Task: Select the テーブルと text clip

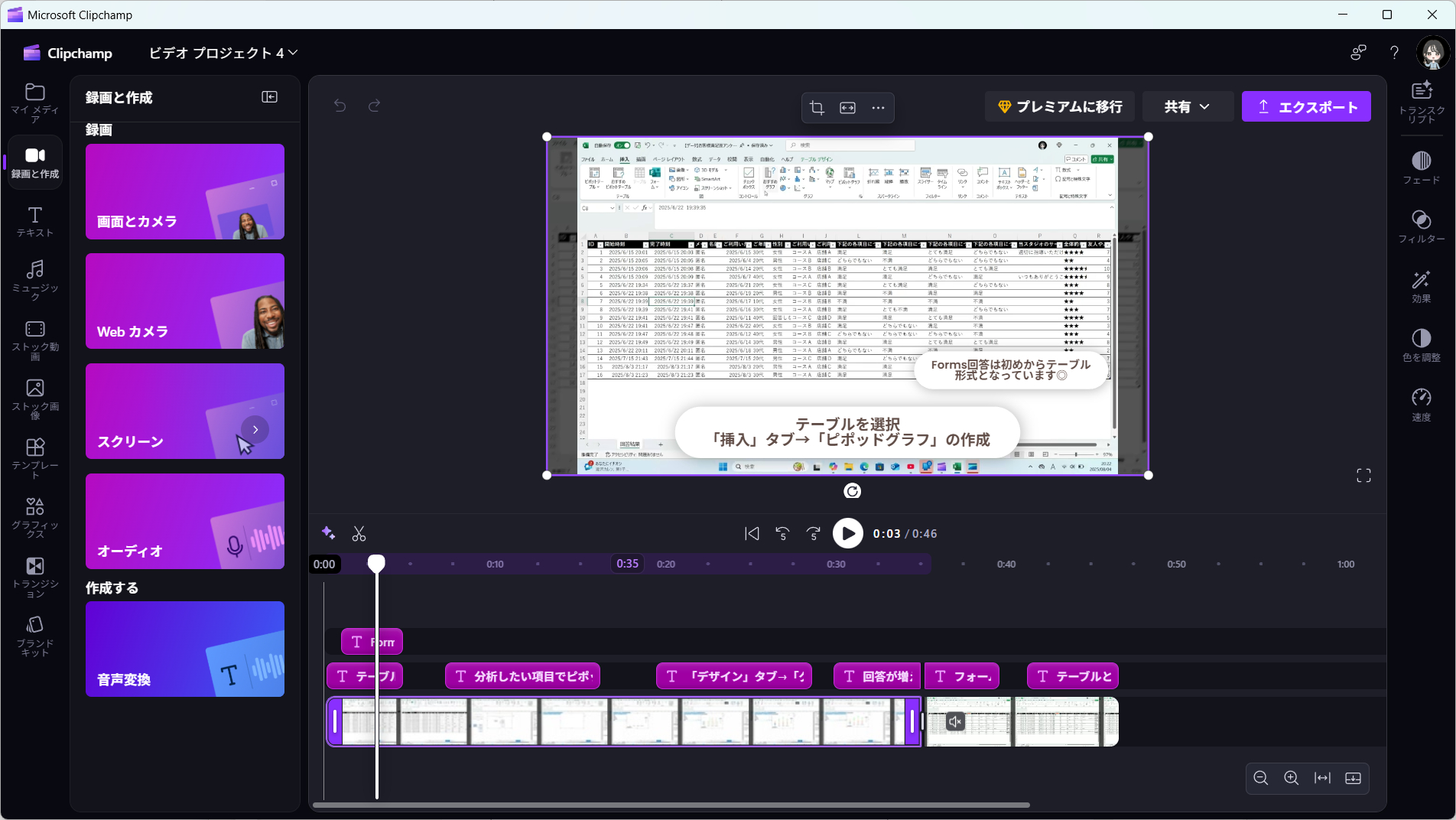Action: click(1073, 676)
